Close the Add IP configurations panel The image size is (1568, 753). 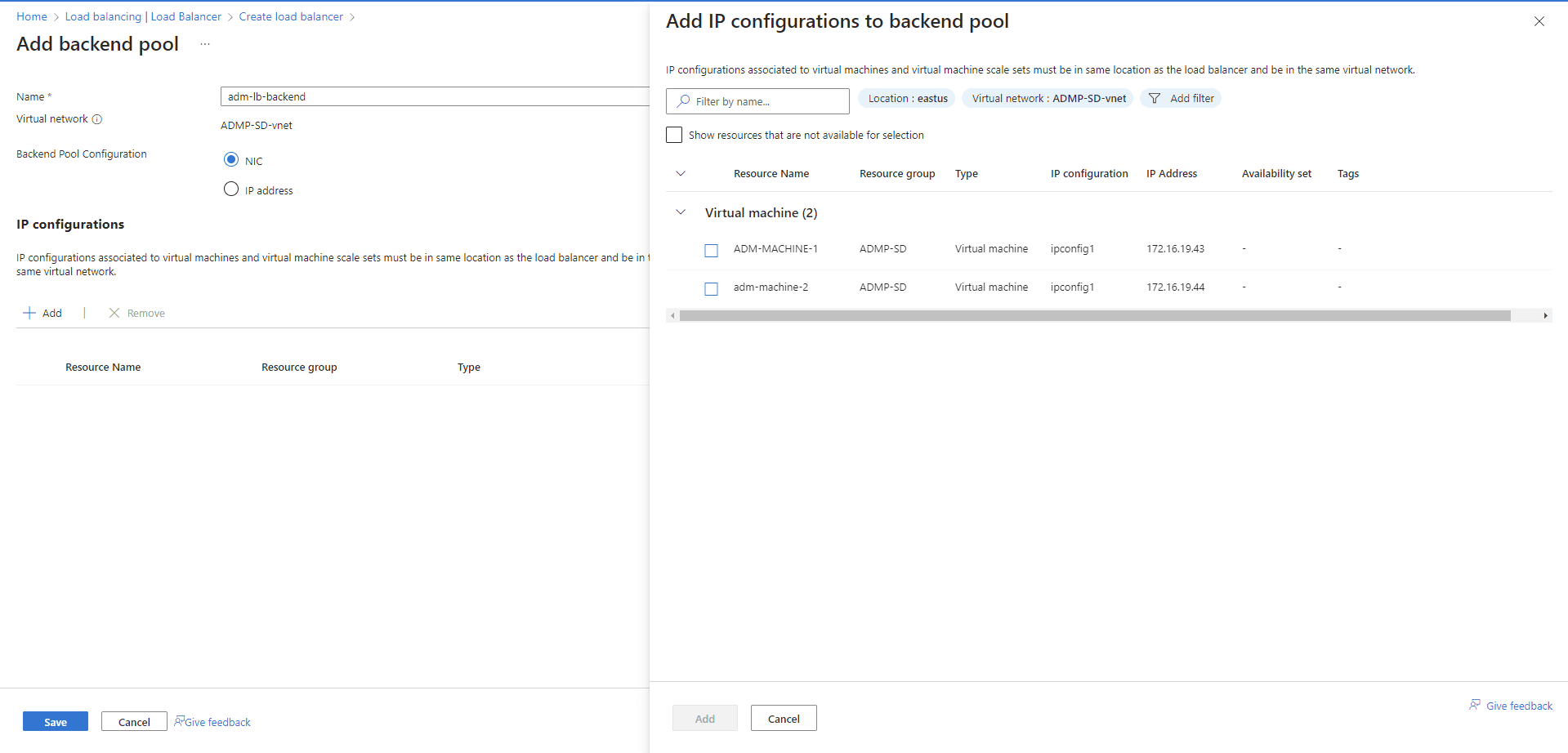(x=1539, y=21)
